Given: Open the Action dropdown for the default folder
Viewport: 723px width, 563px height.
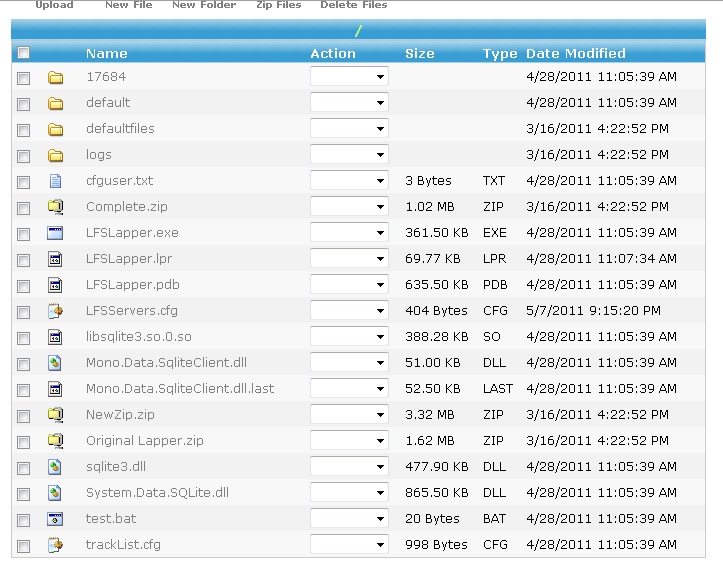Looking at the screenshot, I should pyautogui.click(x=349, y=102).
